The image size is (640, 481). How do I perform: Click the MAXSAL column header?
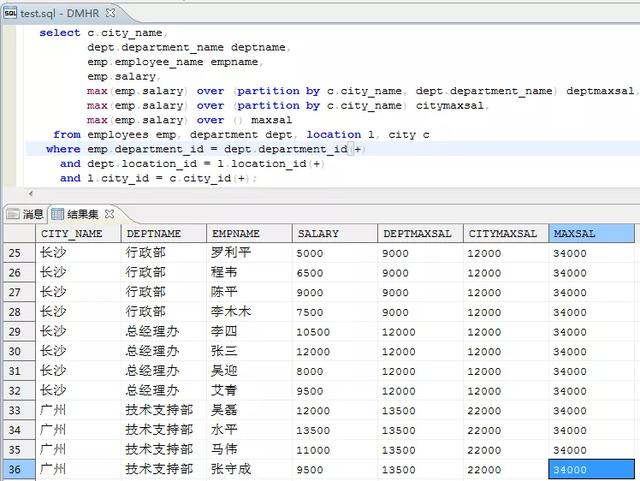click(x=591, y=234)
